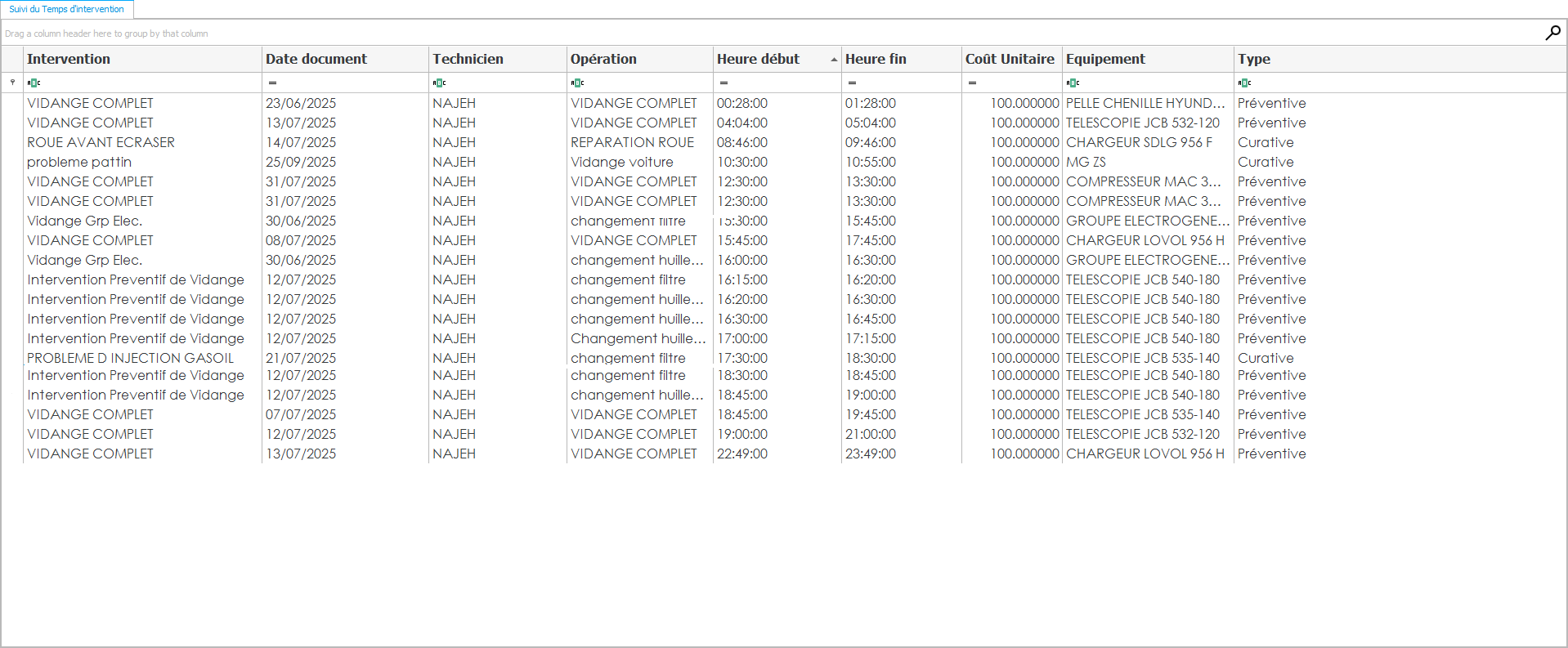Open Heure fin filter operator icon
1568x648 pixels.
point(852,83)
